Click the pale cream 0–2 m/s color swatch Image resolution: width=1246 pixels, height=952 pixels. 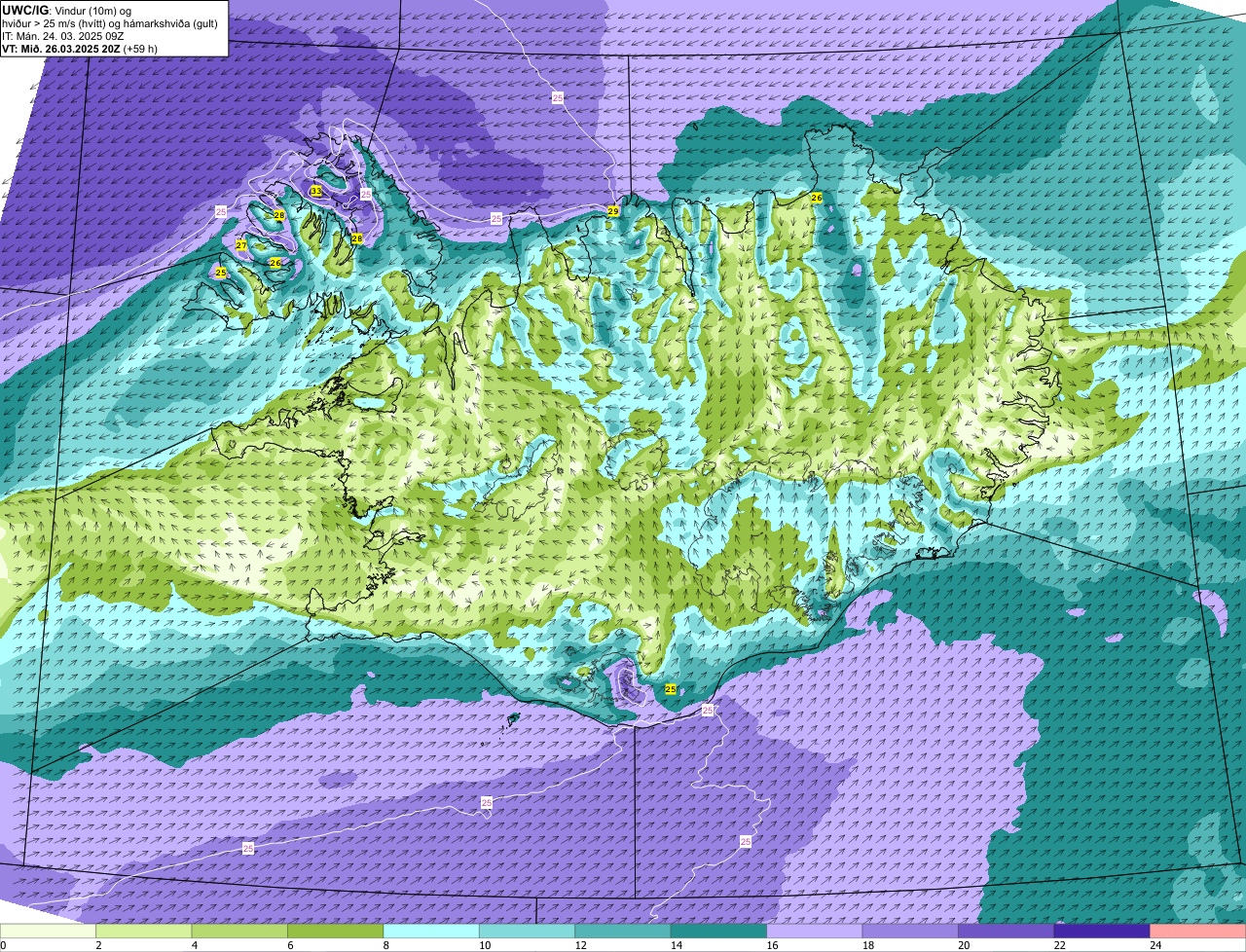pyautogui.click(x=48, y=931)
